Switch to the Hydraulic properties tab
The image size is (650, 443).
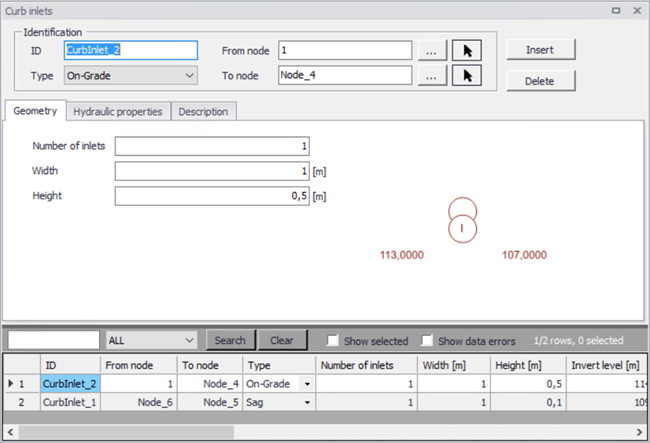pyautogui.click(x=118, y=111)
